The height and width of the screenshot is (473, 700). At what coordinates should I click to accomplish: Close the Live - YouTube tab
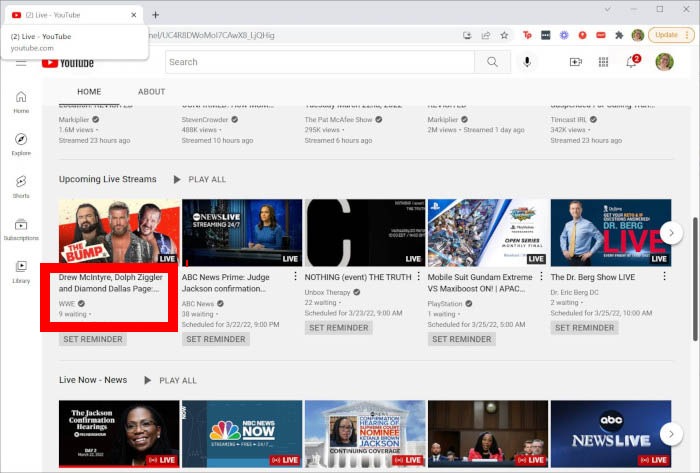click(133, 15)
